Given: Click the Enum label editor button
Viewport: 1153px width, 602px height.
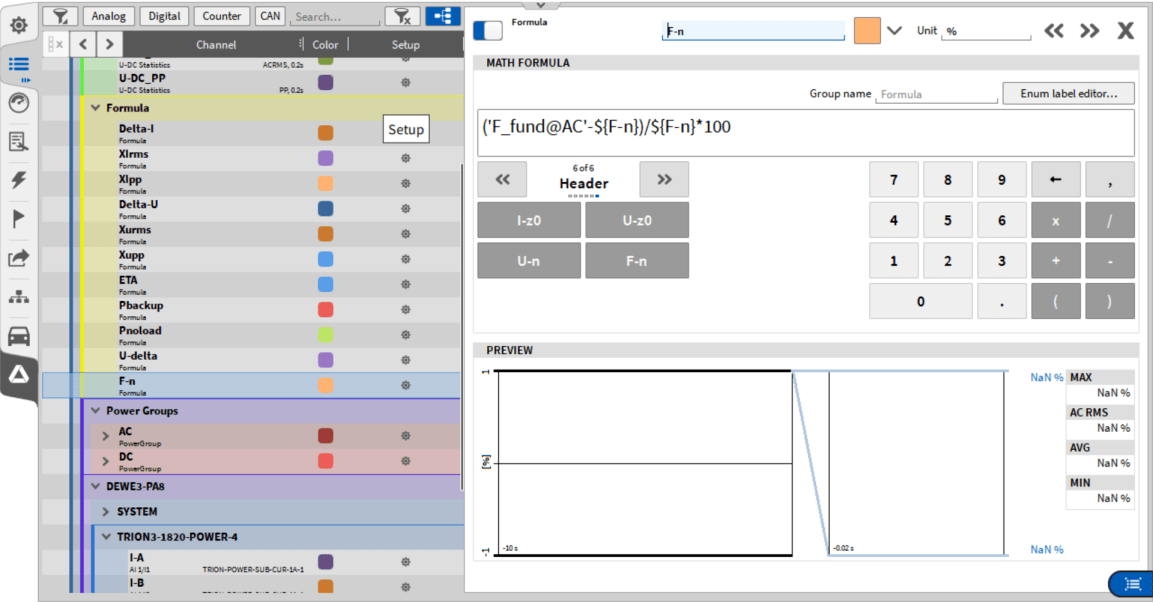Looking at the screenshot, I should (1068, 94).
